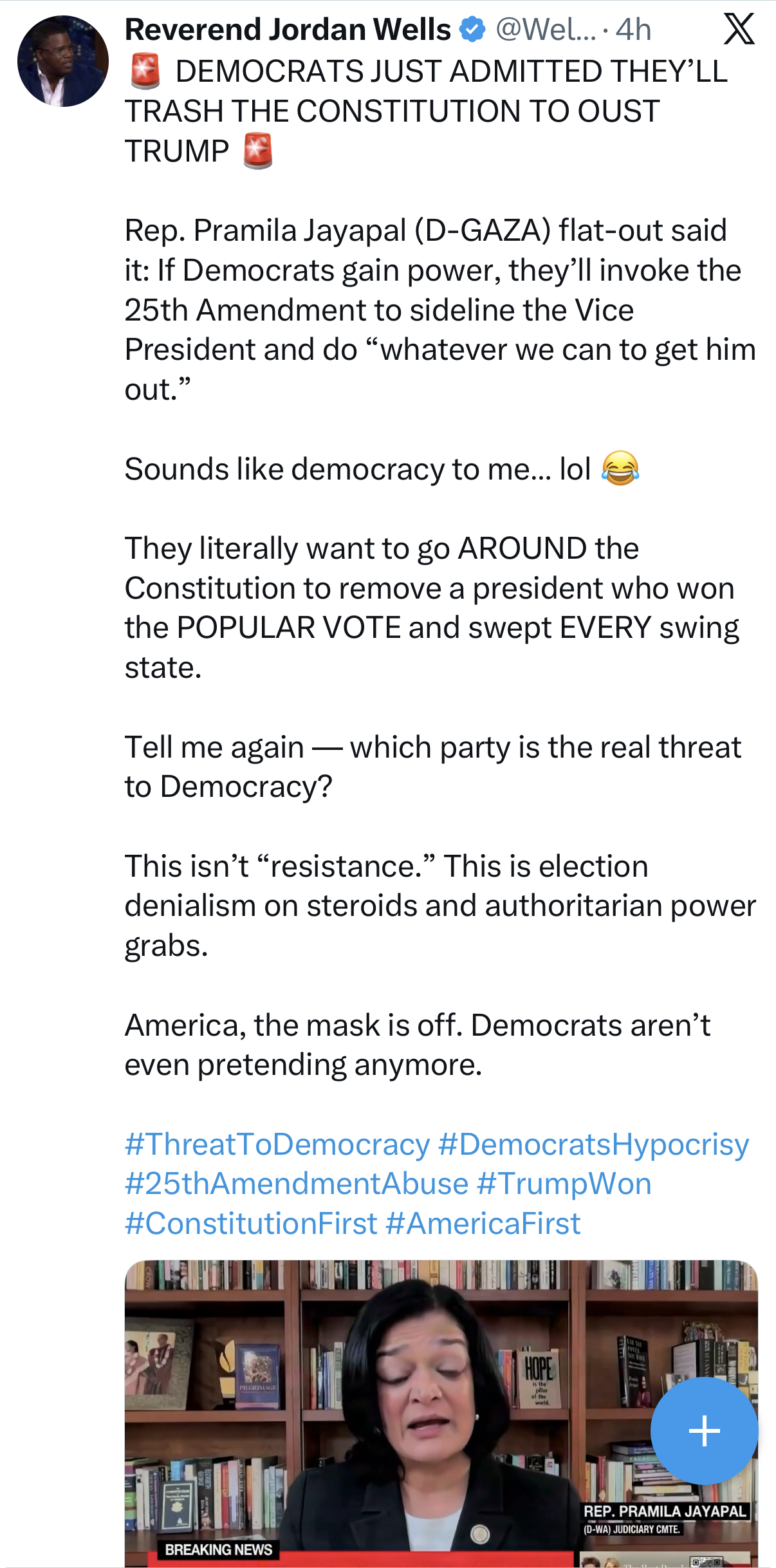Image resolution: width=776 pixels, height=1568 pixels.
Task: Tap the #25thAmendmentAbuse hashtag
Action: pos(297,1184)
